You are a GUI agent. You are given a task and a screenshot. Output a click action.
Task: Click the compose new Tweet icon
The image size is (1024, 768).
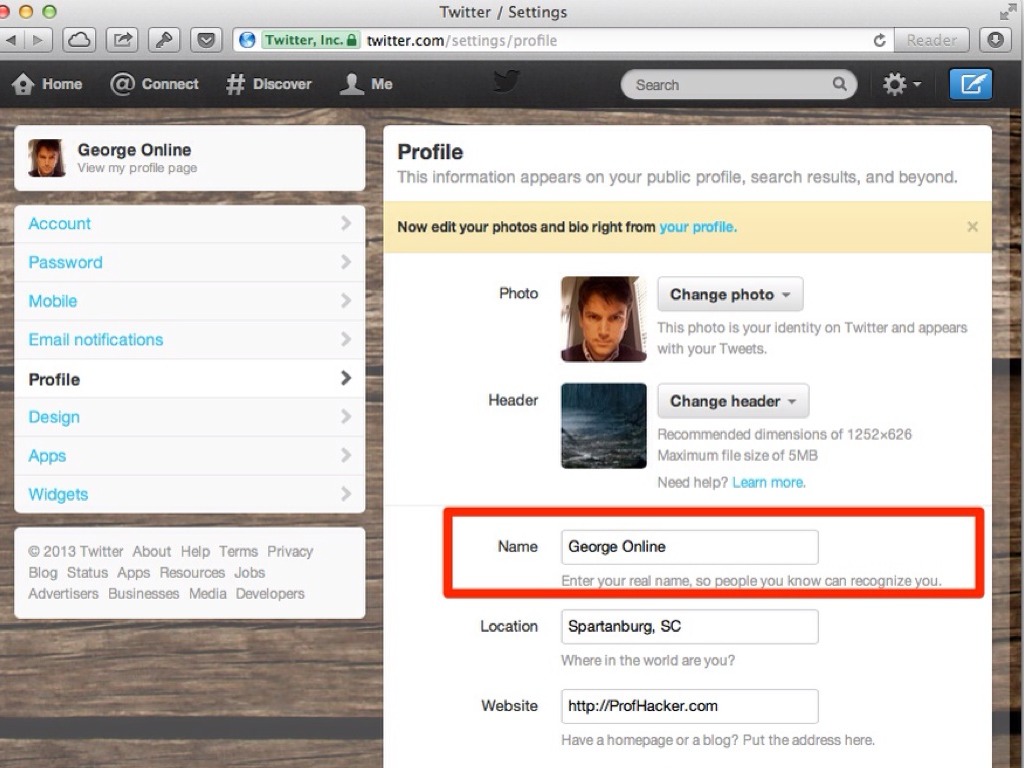click(x=970, y=85)
